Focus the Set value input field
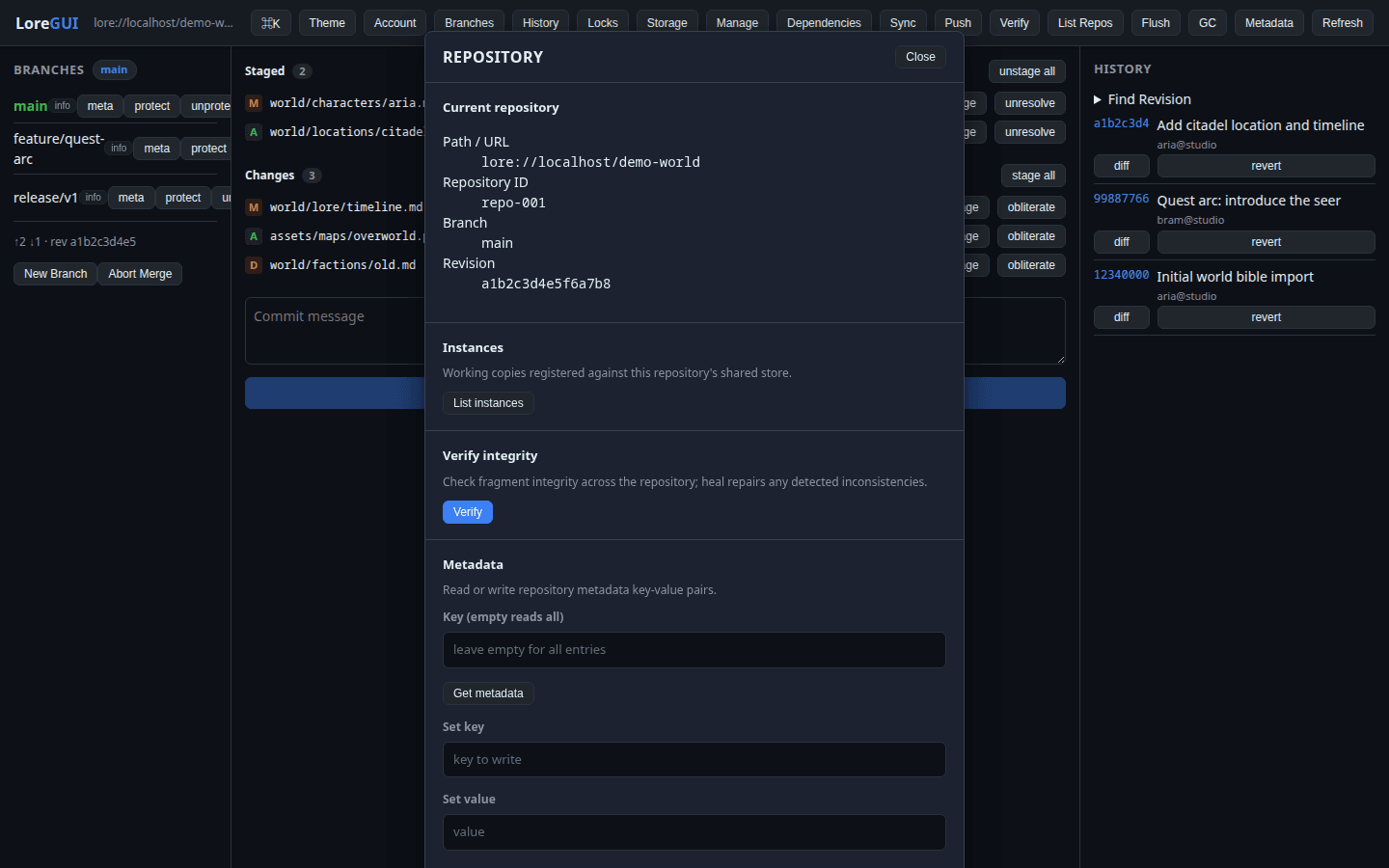1389x868 pixels. click(x=694, y=832)
